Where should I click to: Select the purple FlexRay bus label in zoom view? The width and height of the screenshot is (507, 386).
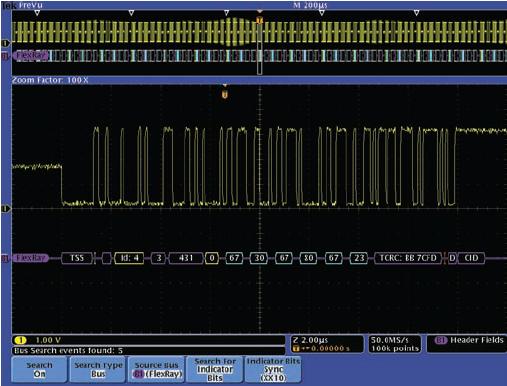coord(30,258)
